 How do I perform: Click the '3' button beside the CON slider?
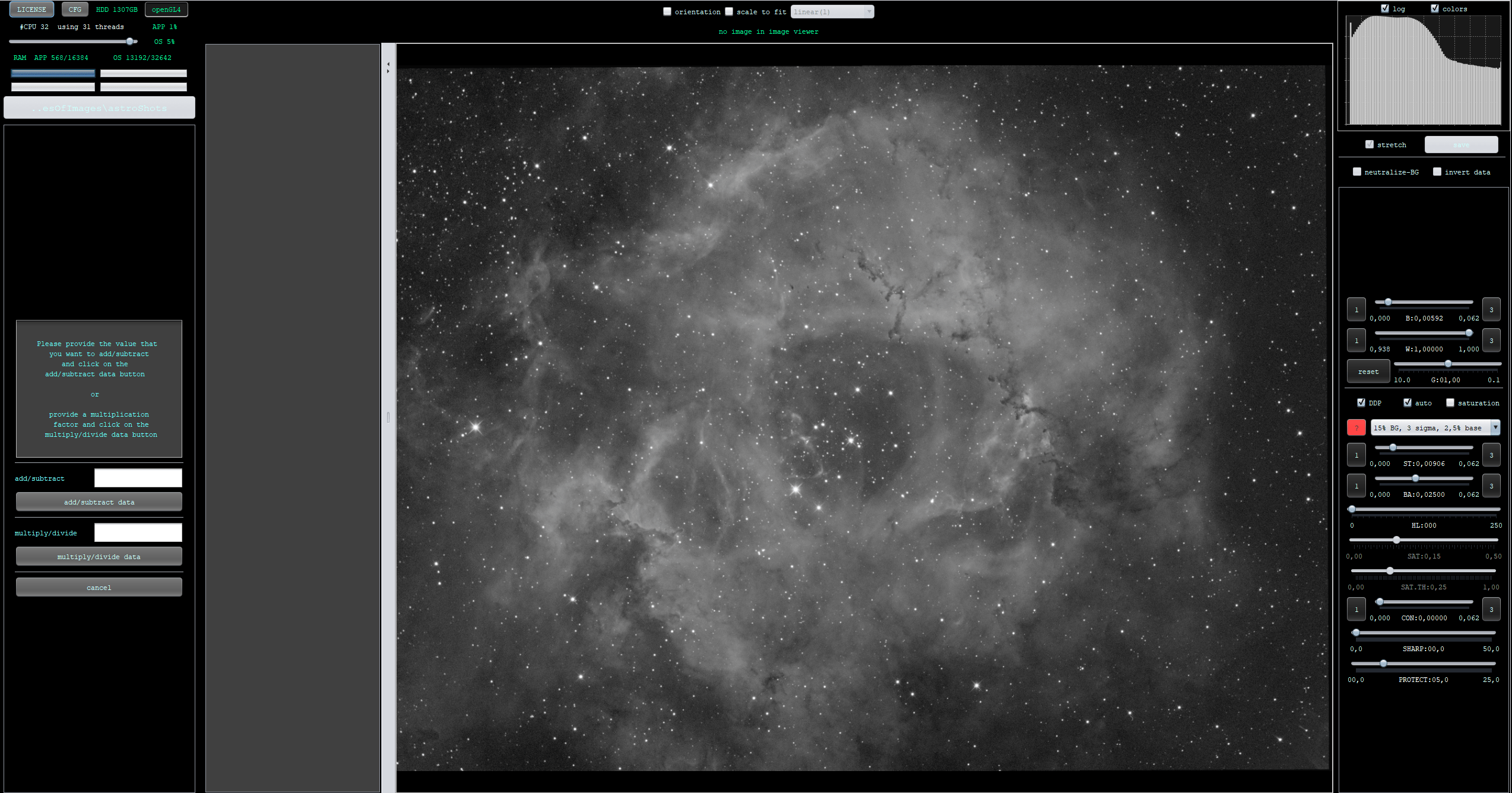point(1491,609)
